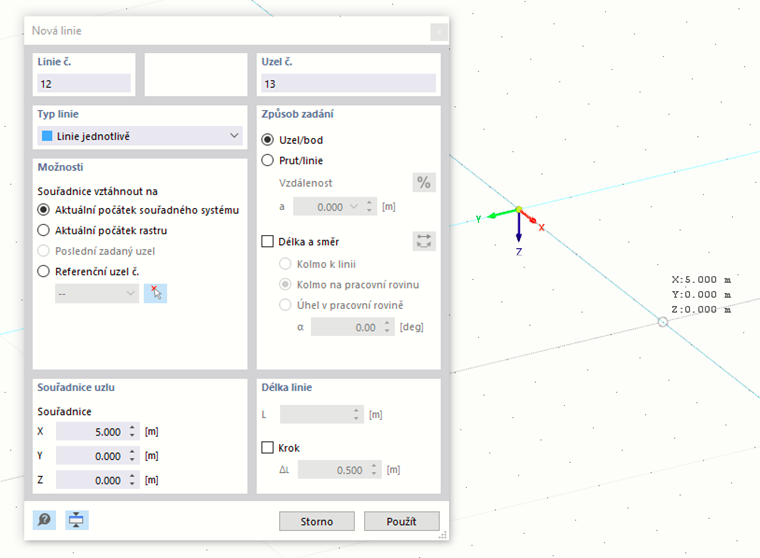Image resolution: width=760 pixels, height=558 pixels.
Task: Click the Uzel č. field with 13
Action: pos(348,83)
